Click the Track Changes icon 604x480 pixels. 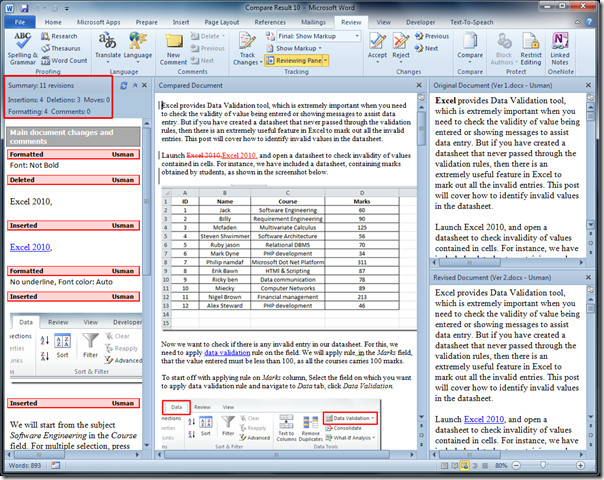(247, 49)
